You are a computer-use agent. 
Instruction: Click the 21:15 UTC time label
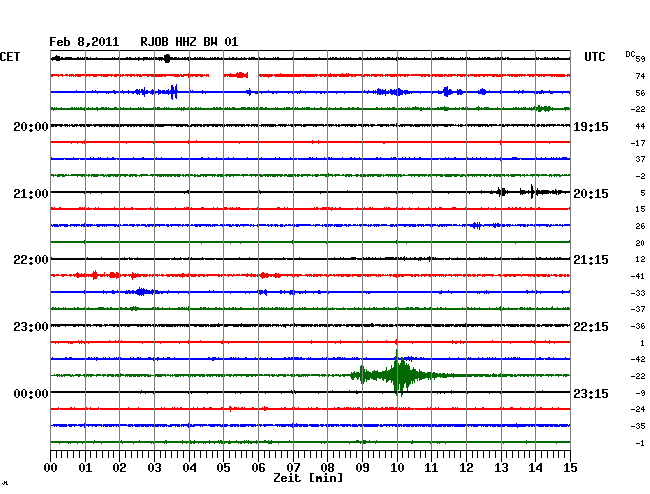click(591, 260)
